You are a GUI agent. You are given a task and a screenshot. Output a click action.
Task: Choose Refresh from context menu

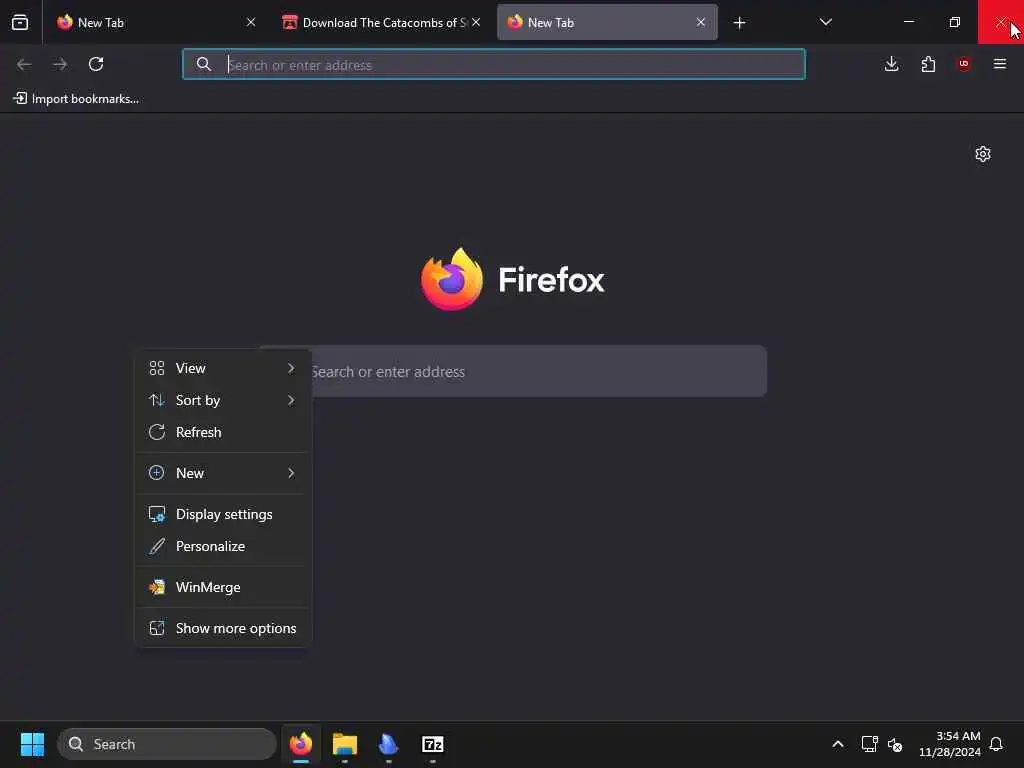coord(223,432)
